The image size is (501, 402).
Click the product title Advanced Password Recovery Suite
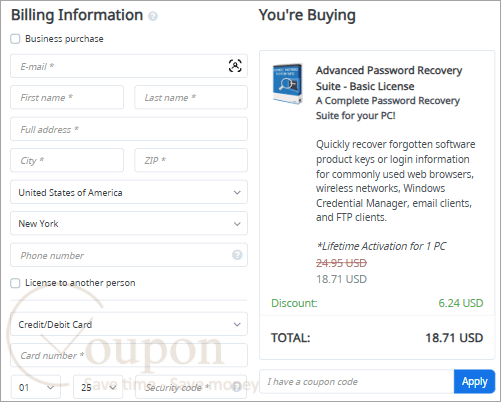(x=389, y=78)
